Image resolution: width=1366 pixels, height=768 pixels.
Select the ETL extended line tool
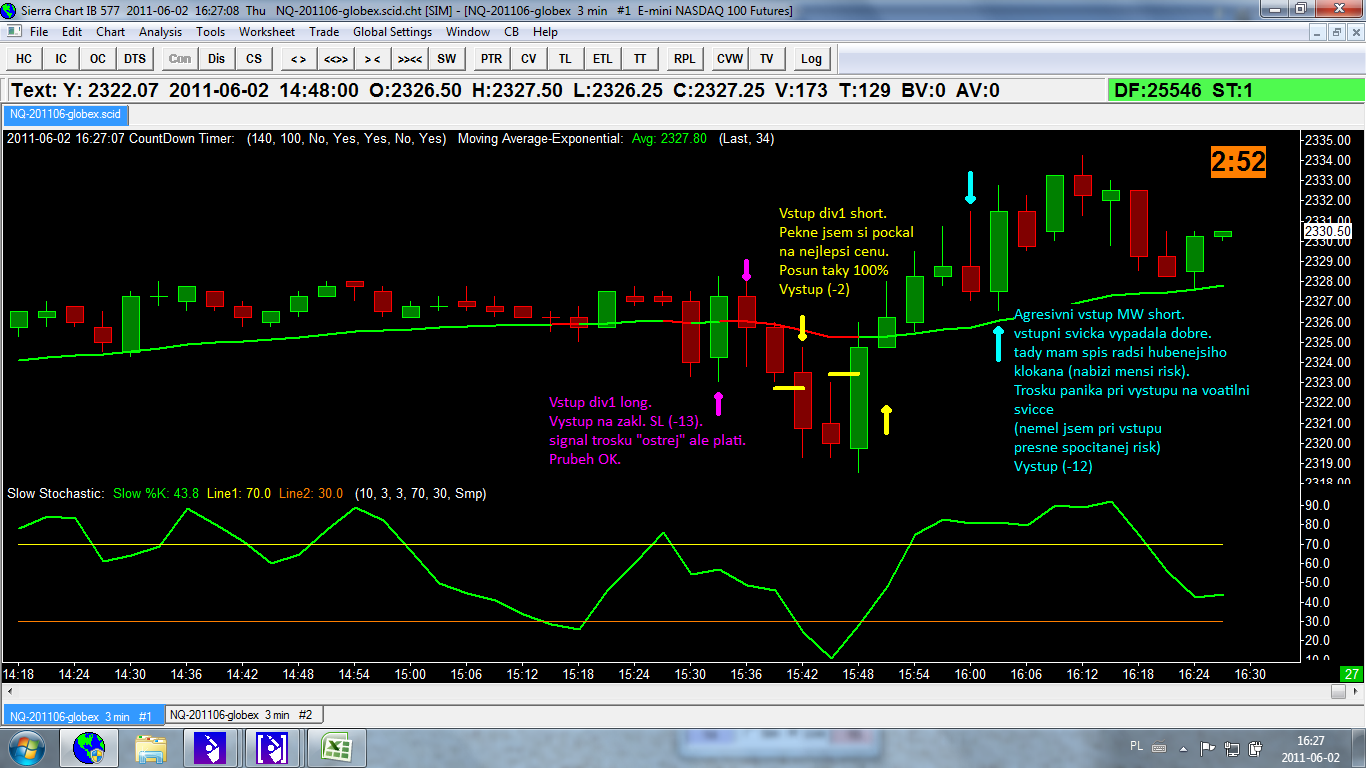[x=602, y=59]
